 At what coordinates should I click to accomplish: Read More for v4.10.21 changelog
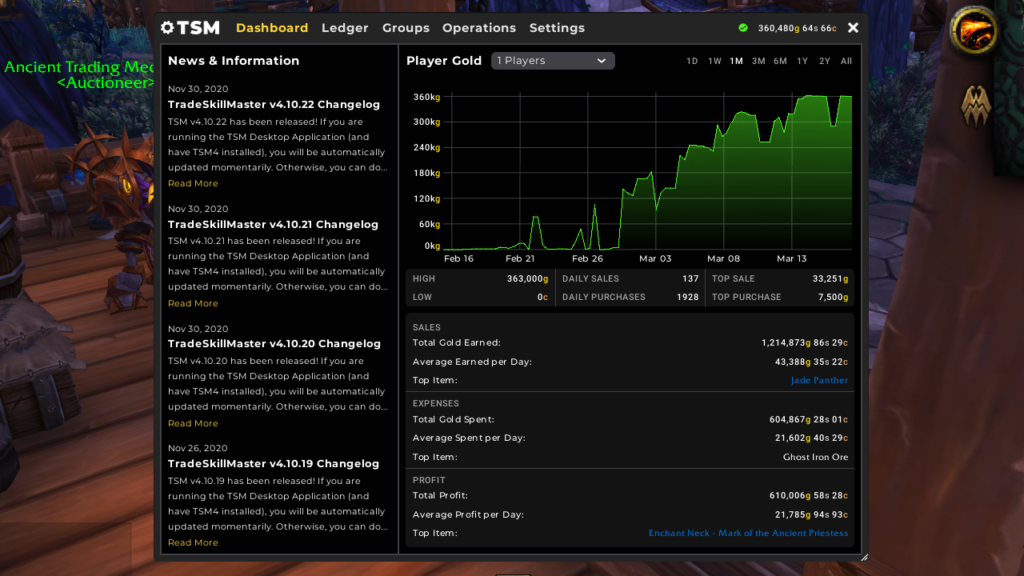[193, 303]
